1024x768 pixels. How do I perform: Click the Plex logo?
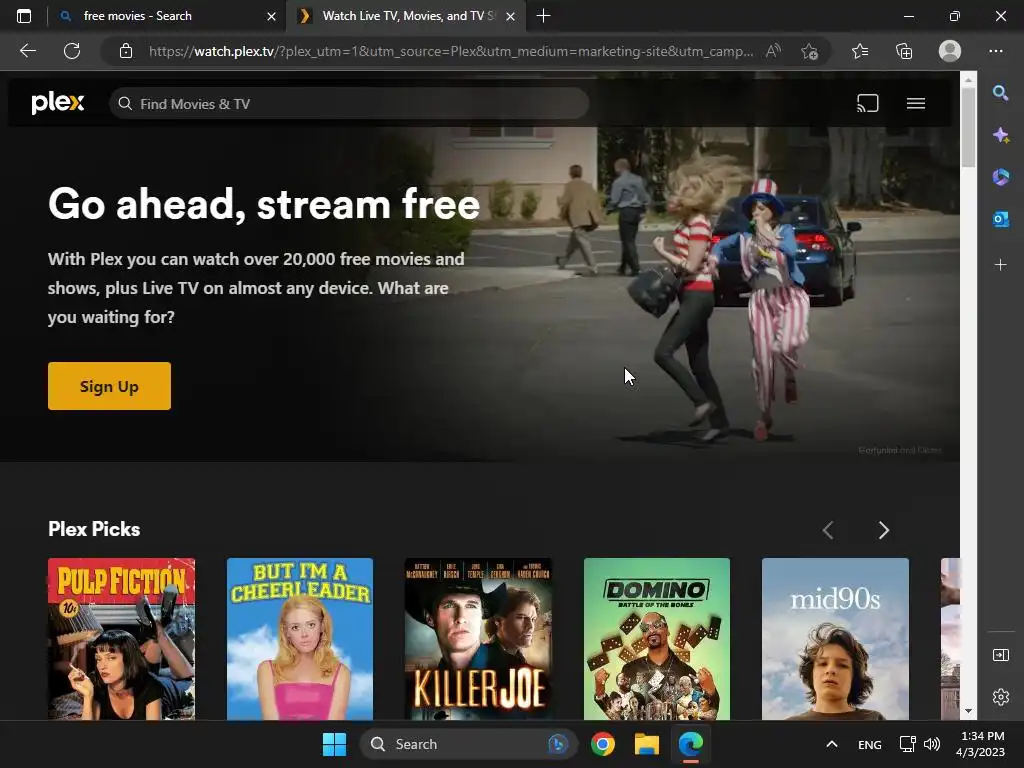coord(57,103)
